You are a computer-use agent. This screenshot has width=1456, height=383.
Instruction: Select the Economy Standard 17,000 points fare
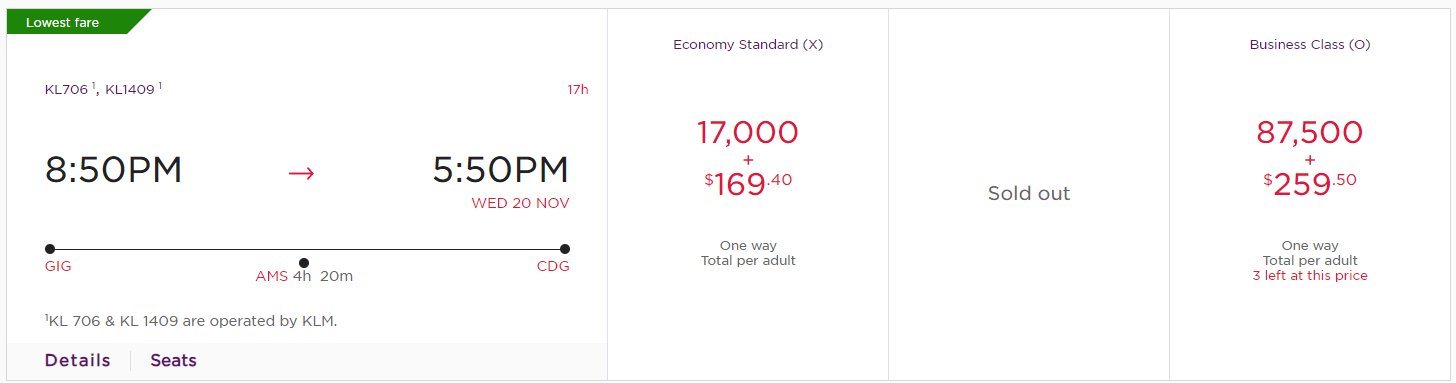[748, 195]
